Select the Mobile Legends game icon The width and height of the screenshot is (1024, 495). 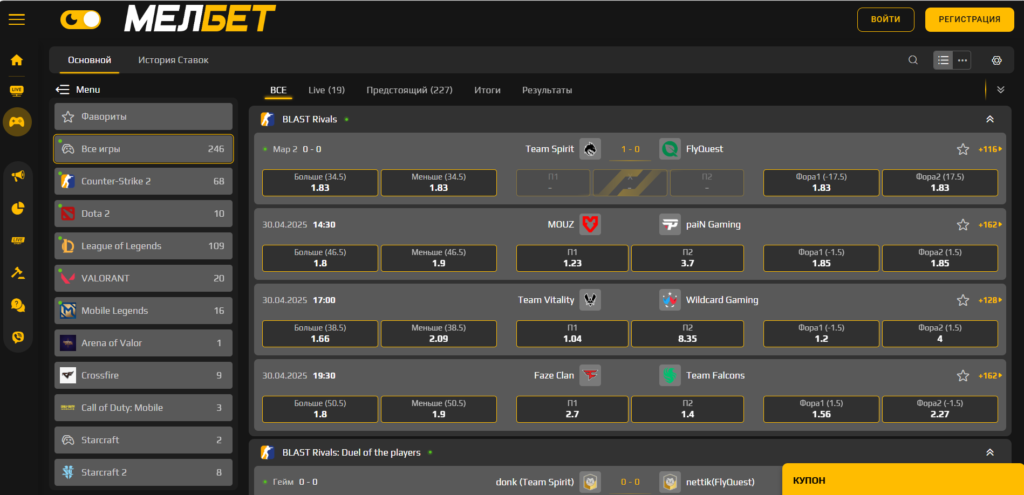click(x=68, y=311)
